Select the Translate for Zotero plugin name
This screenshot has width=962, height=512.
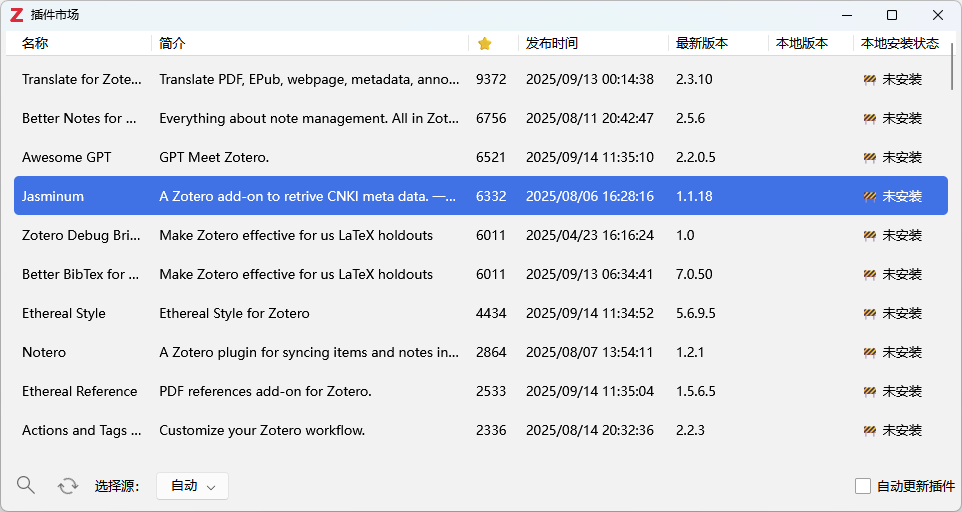click(82, 79)
